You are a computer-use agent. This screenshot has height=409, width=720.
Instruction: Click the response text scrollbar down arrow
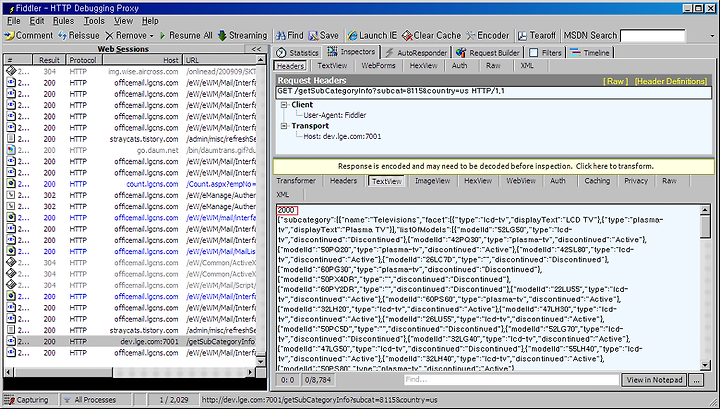(705, 365)
